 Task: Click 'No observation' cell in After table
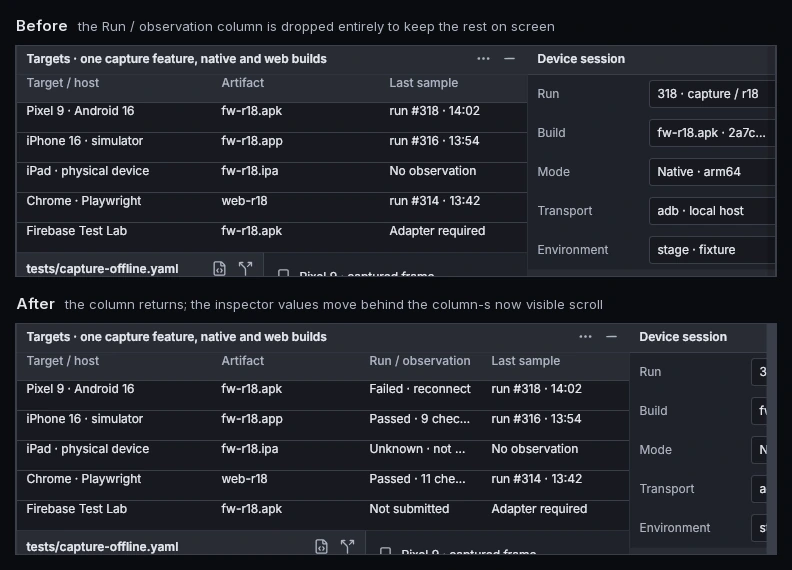(534, 449)
